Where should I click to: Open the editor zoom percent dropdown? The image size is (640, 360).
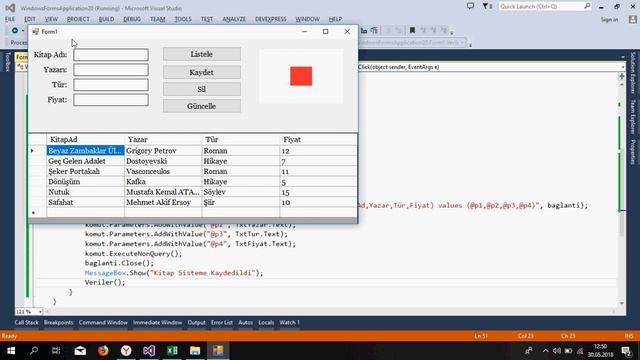click(x=40, y=312)
